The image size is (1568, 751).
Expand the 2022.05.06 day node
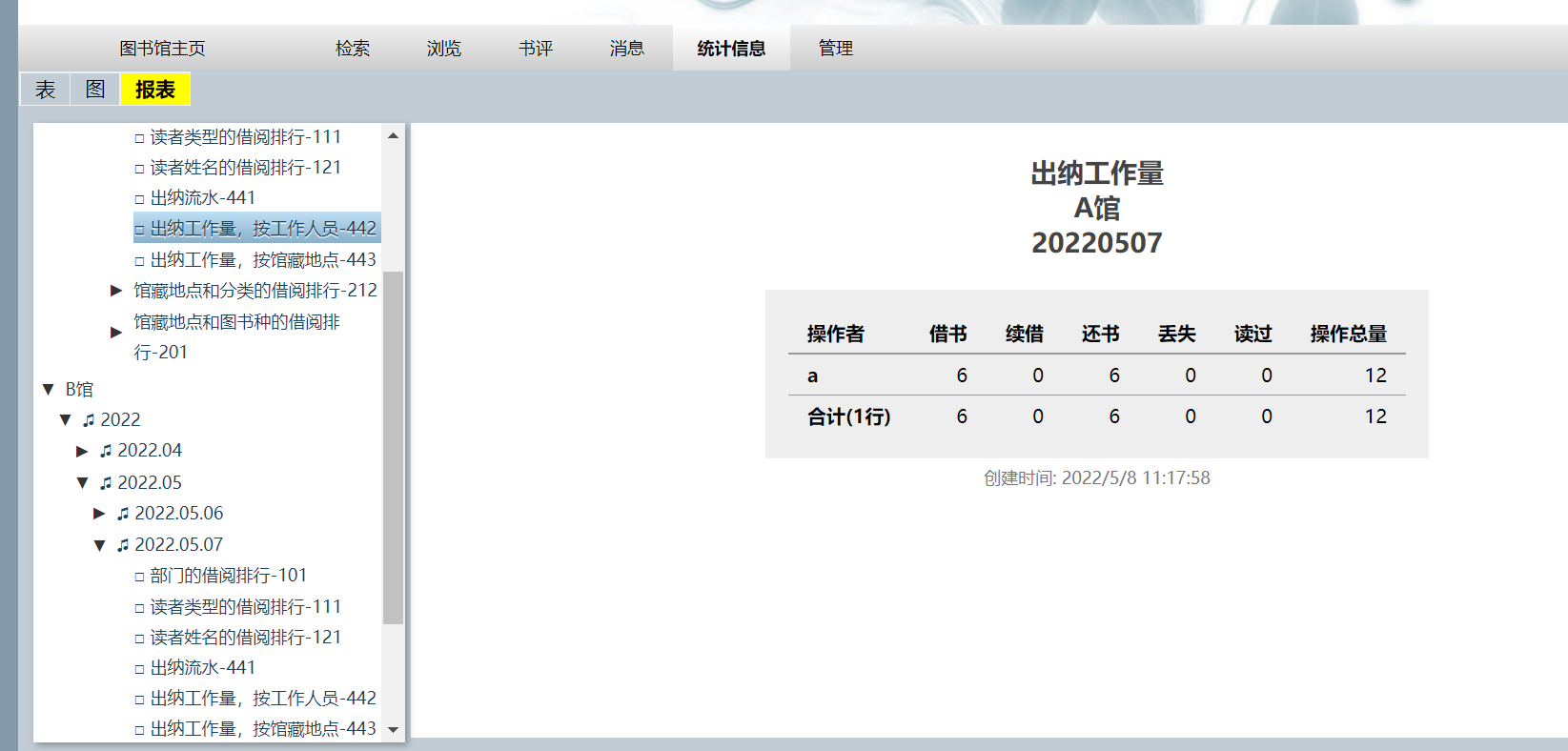tap(100, 514)
